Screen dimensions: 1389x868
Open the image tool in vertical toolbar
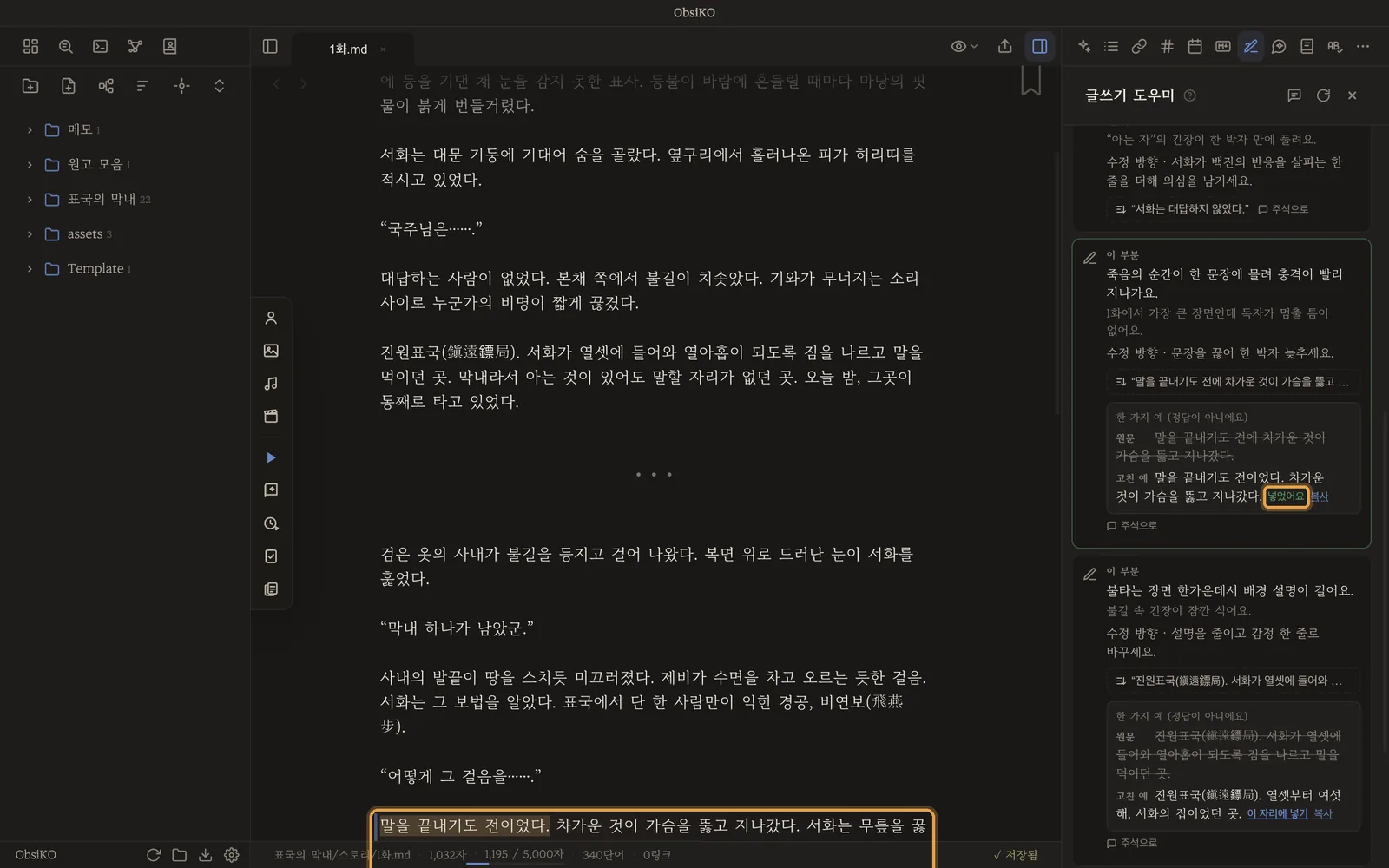271,351
